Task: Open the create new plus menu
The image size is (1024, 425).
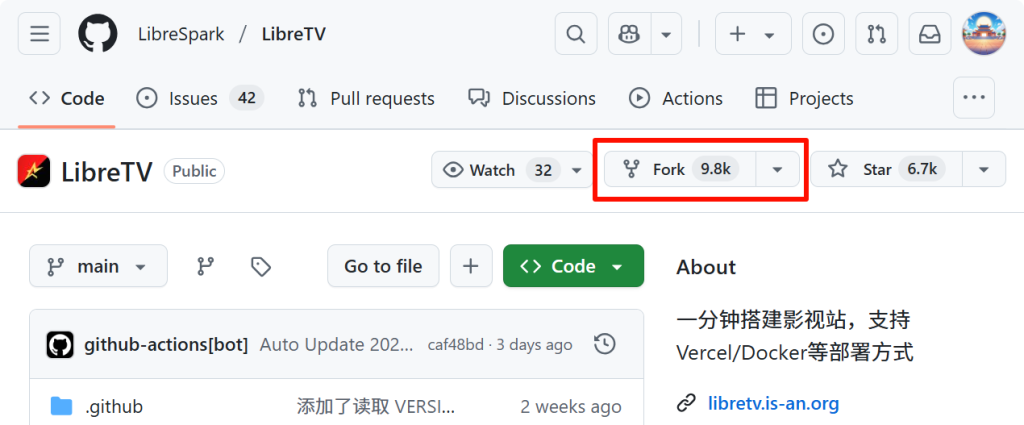Action: [x=753, y=33]
